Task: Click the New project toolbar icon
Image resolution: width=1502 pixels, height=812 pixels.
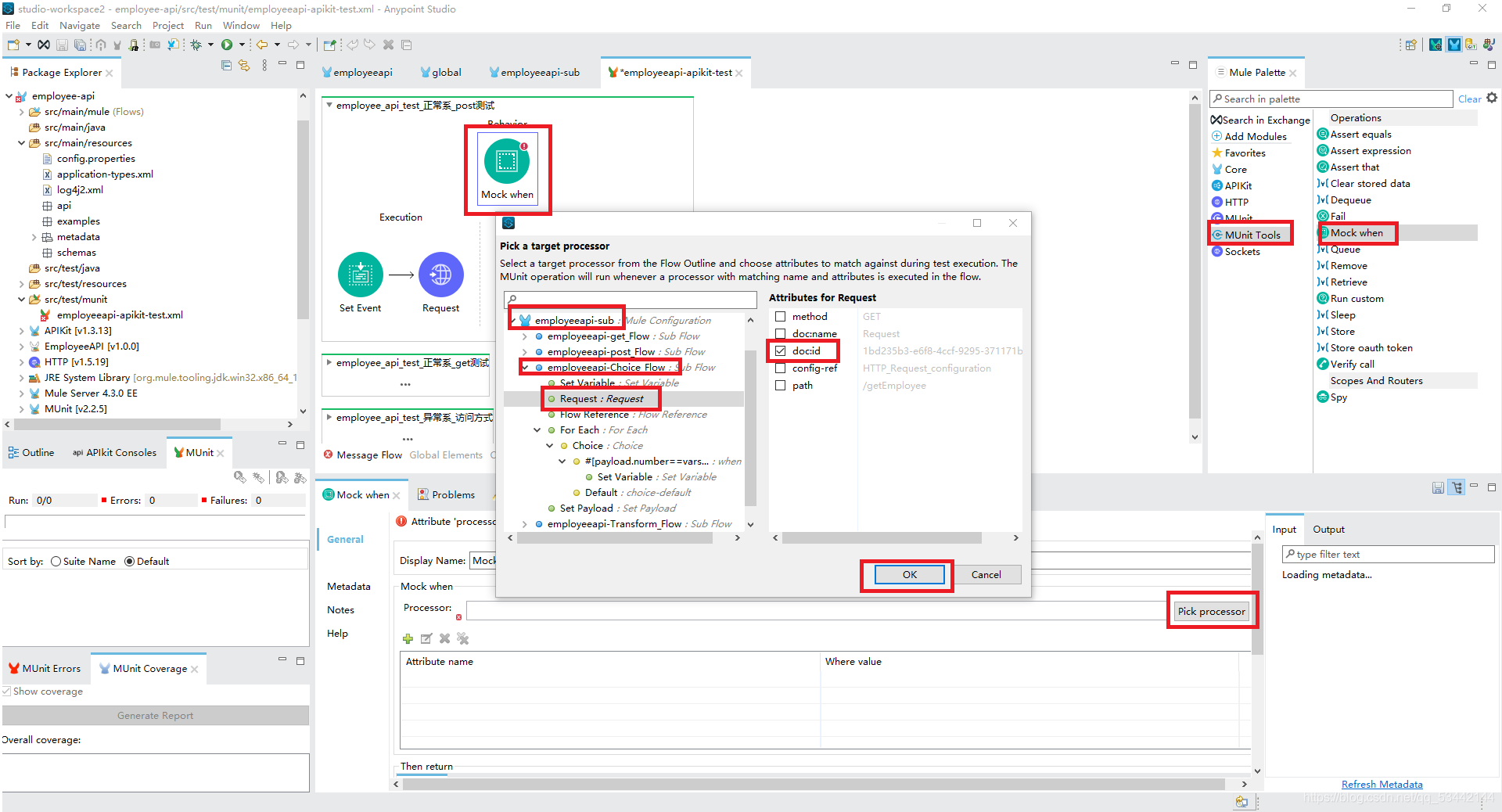Action: pyautogui.click(x=13, y=45)
